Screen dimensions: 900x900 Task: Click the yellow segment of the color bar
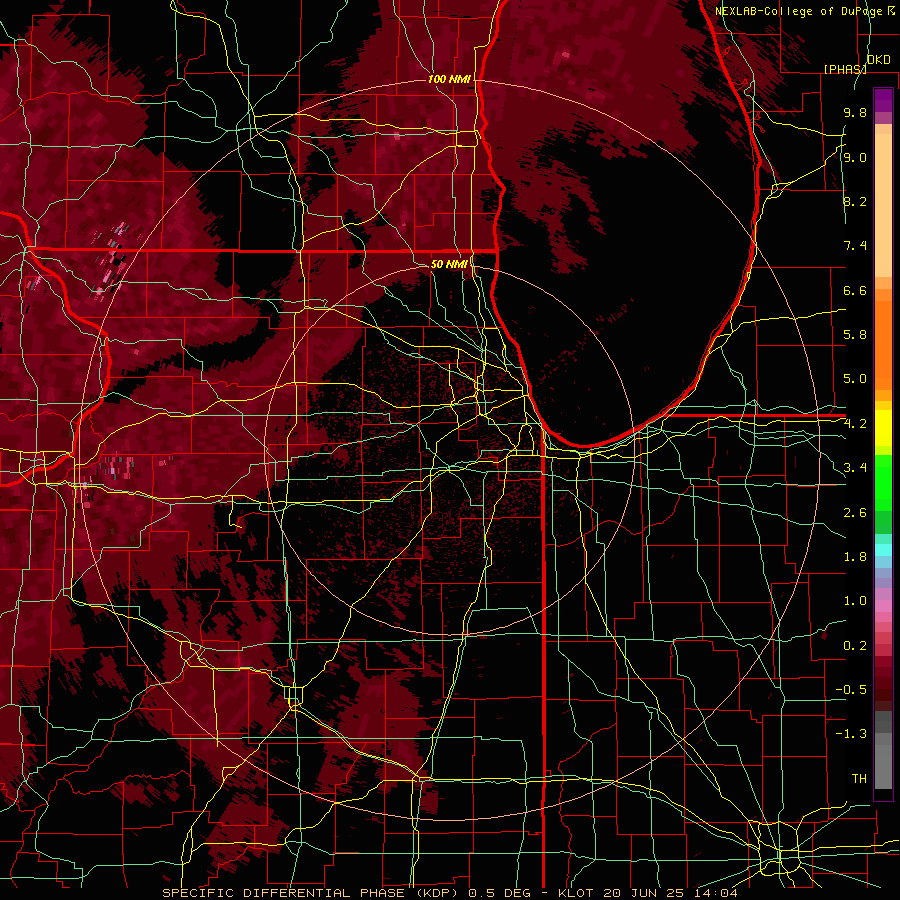(883, 428)
